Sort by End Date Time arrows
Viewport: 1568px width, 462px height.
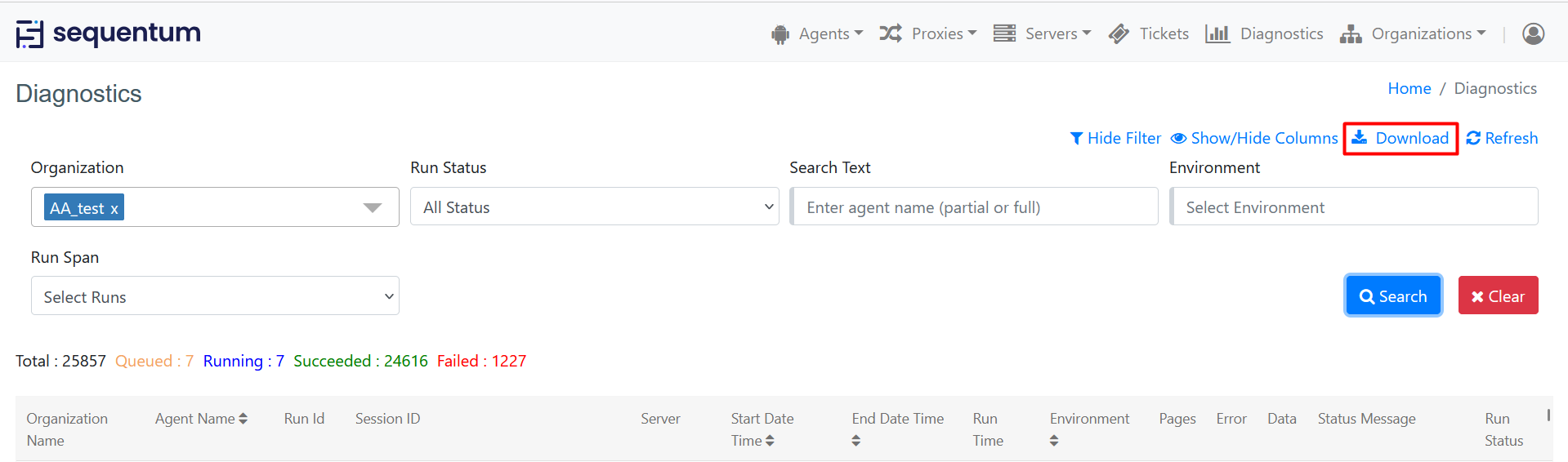[855, 441]
